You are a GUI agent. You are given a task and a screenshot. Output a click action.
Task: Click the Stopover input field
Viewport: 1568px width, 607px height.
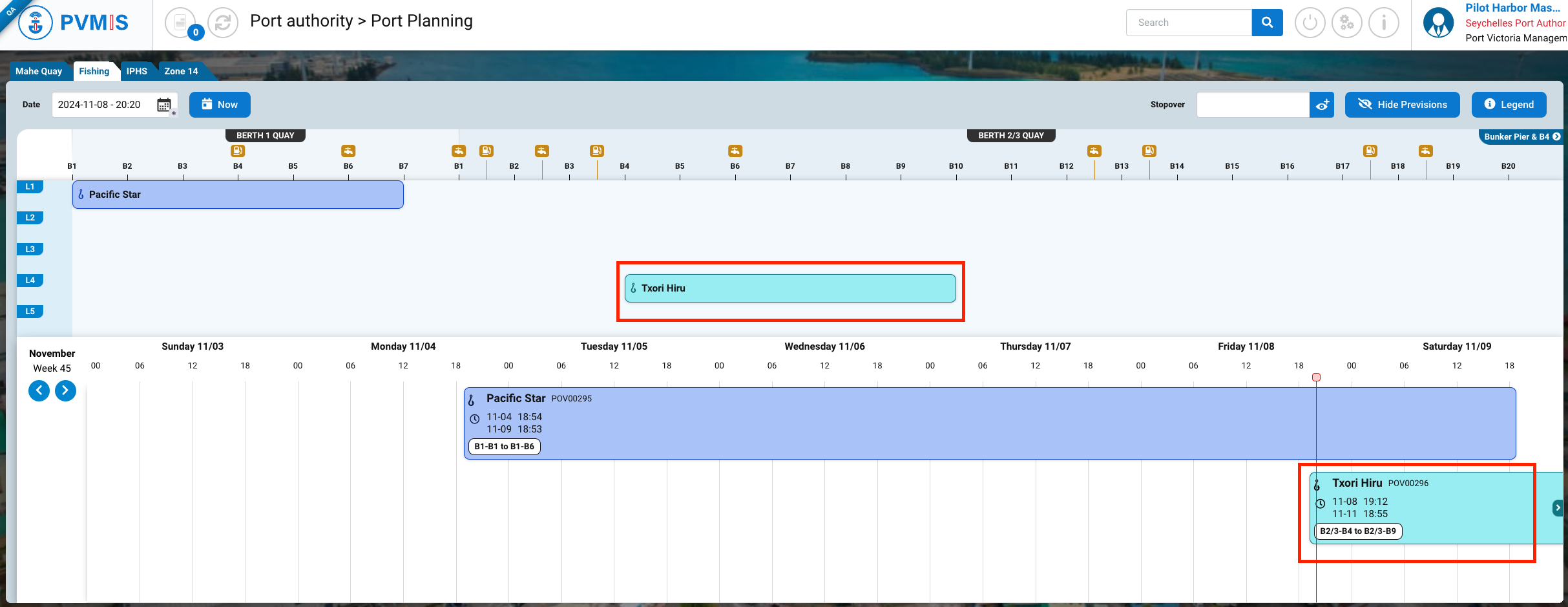(1253, 105)
